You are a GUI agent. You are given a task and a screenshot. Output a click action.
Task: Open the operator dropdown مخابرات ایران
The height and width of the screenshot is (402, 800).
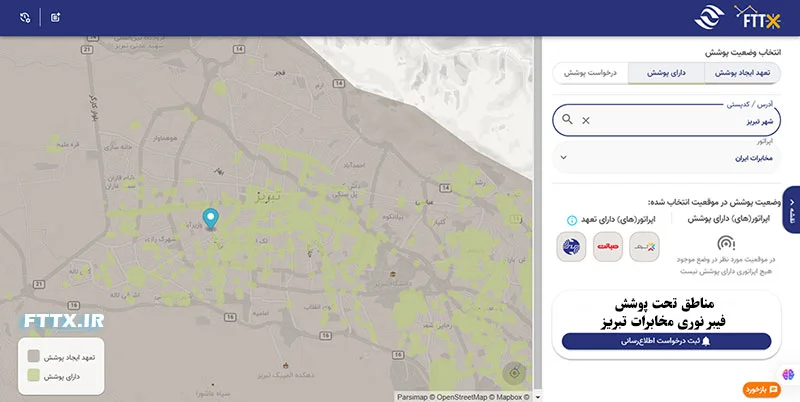click(666, 158)
